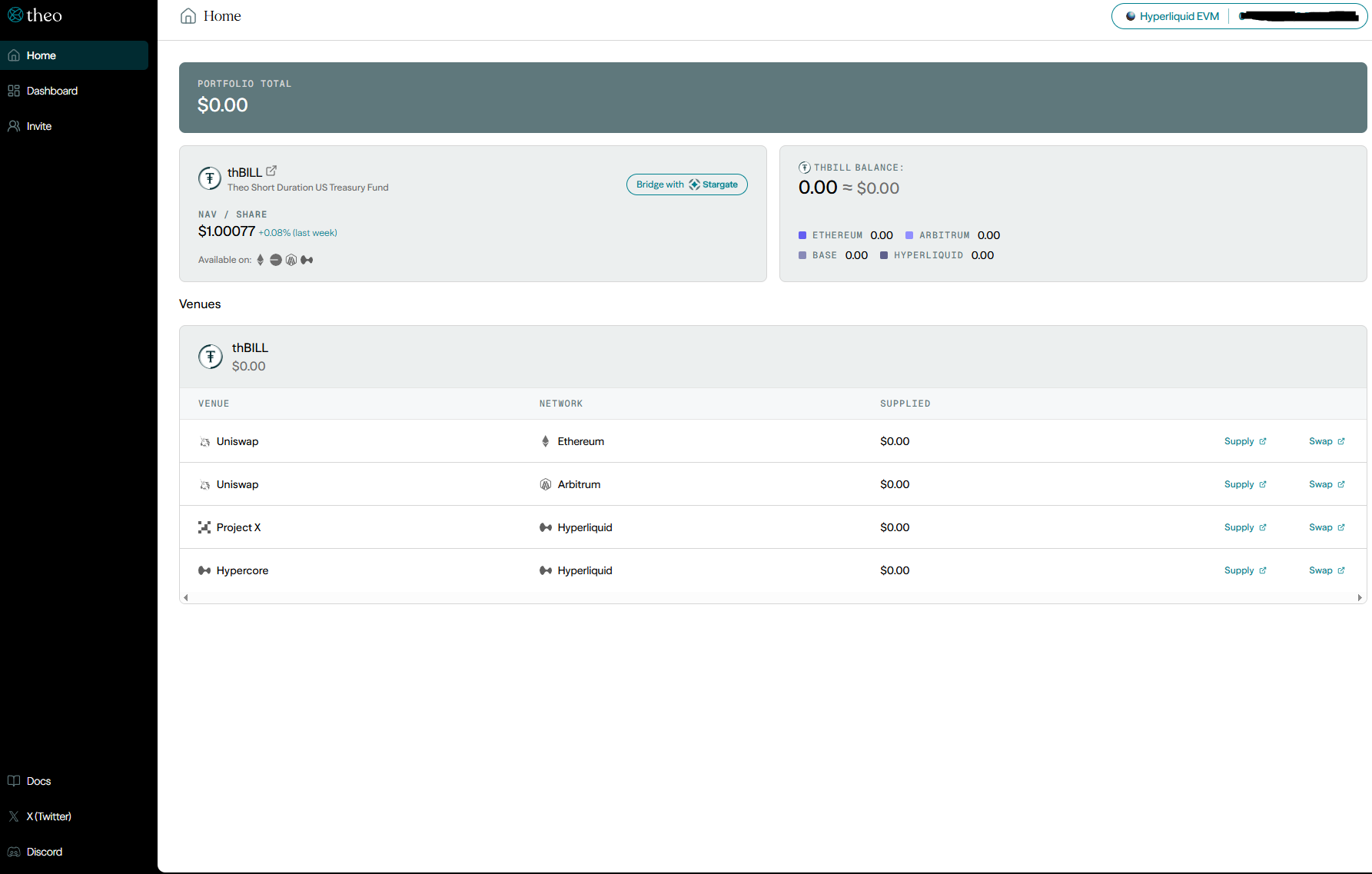Click Uniswap icon in Arbitrum row
The width and height of the screenshot is (1372, 874).
(204, 485)
